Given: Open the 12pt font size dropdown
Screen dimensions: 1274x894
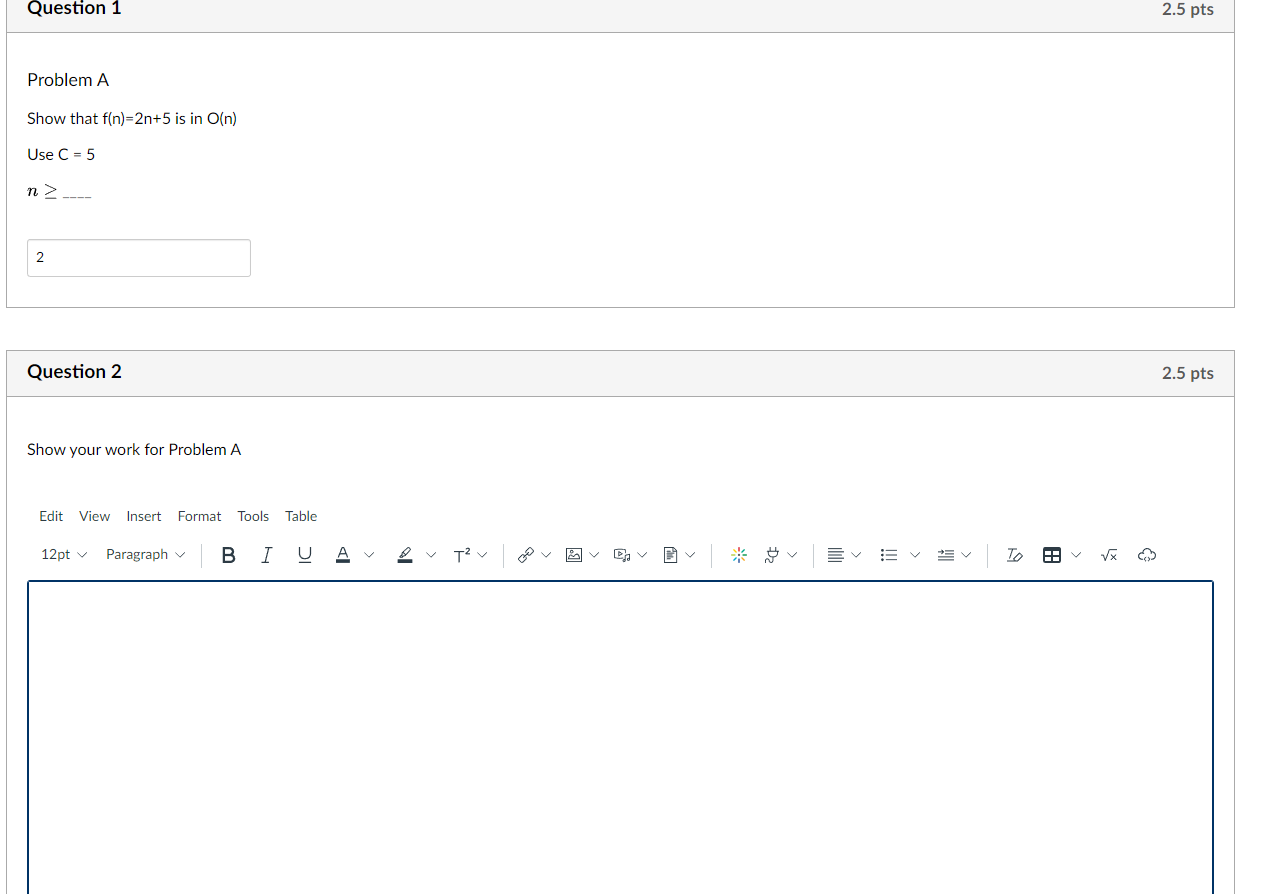Looking at the screenshot, I should click(x=62, y=554).
